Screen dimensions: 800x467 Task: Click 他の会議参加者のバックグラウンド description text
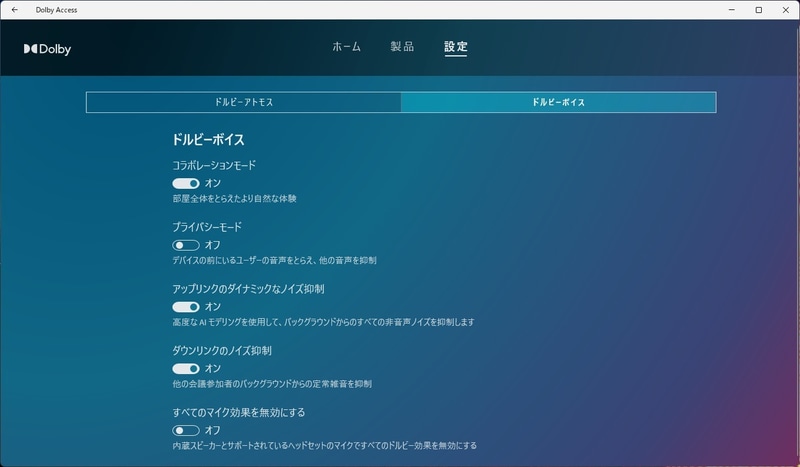(x=272, y=384)
